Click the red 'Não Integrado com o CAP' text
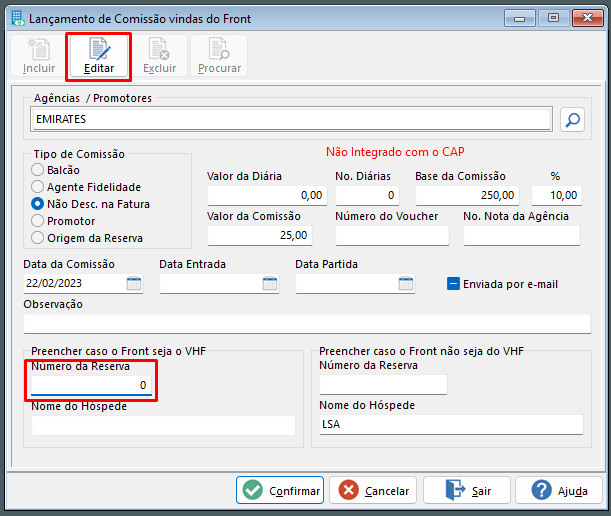The width and height of the screenshot is (611, 516). [x=395, y=152]
